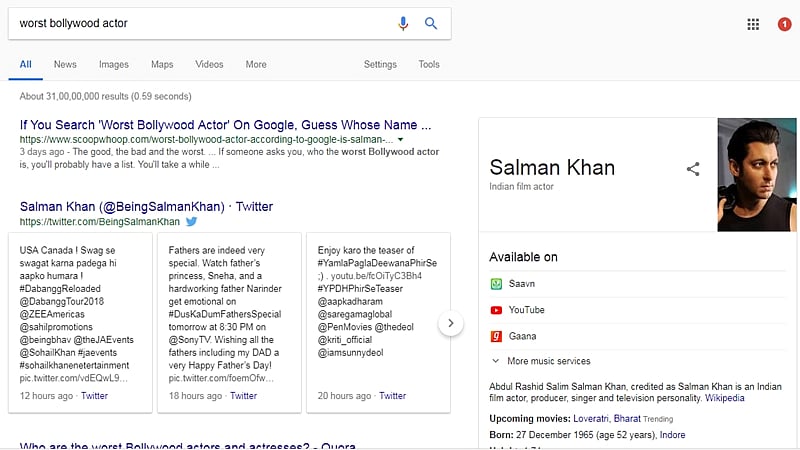Open the Google apps grid

click(753, 24)
